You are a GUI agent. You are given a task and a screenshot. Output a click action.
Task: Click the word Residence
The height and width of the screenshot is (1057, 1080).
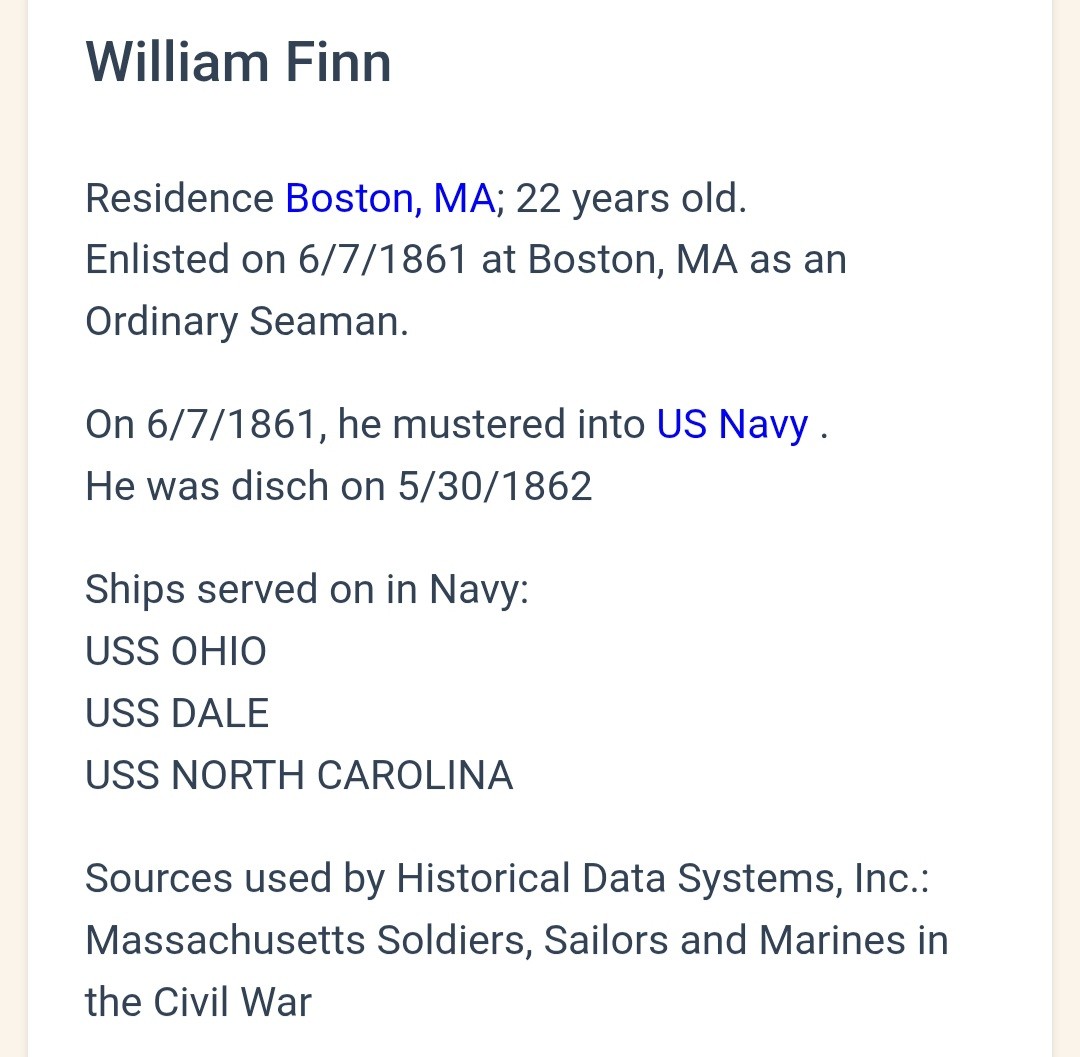pos(179,198)
